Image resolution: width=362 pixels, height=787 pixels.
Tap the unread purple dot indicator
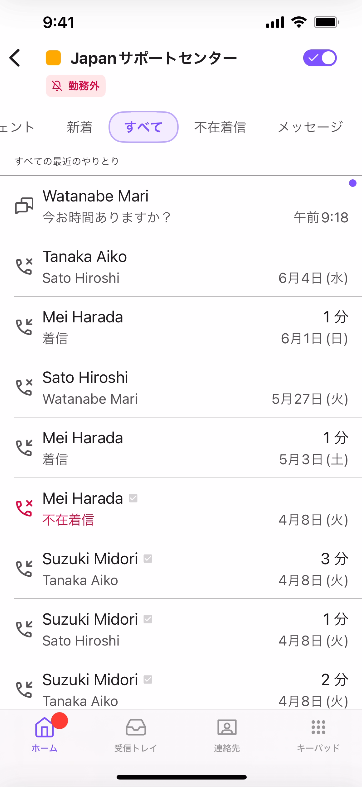pos(352,183)
